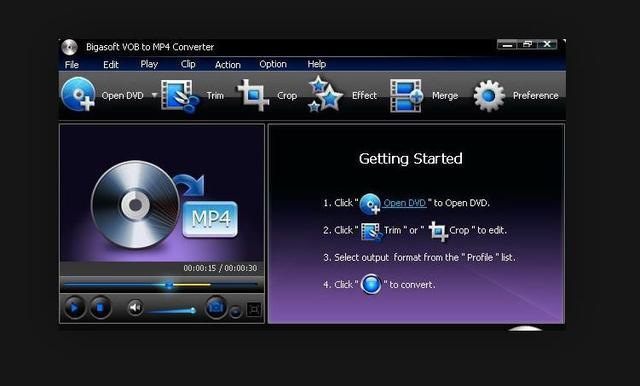The width and height of the screenshot is (640, 386).
Task: Choose the Crop tool icon in toolbar
Action: [x=253, y=95]
